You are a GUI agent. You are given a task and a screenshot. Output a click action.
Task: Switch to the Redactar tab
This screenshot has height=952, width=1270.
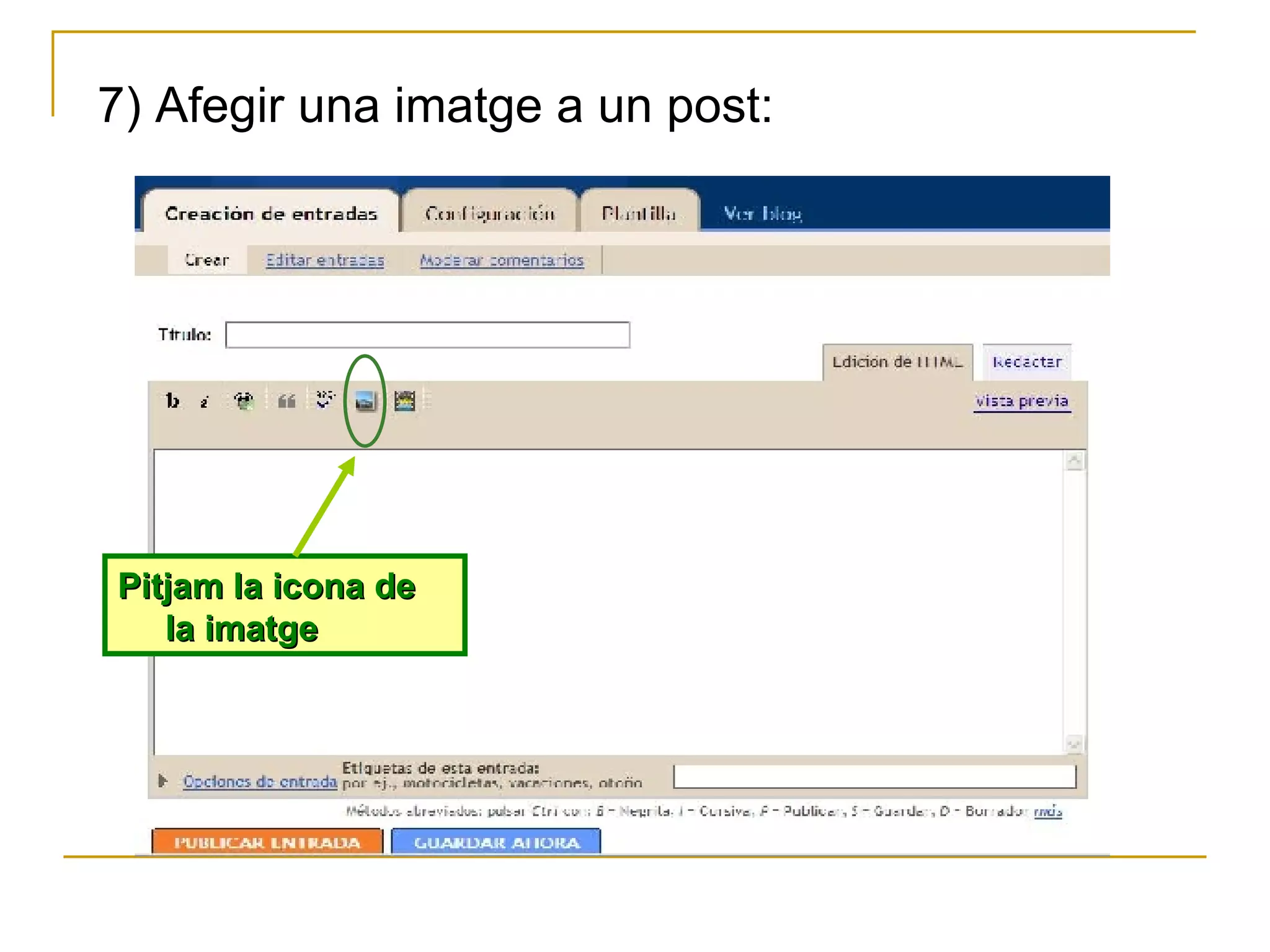click(x=1027, y=362)
